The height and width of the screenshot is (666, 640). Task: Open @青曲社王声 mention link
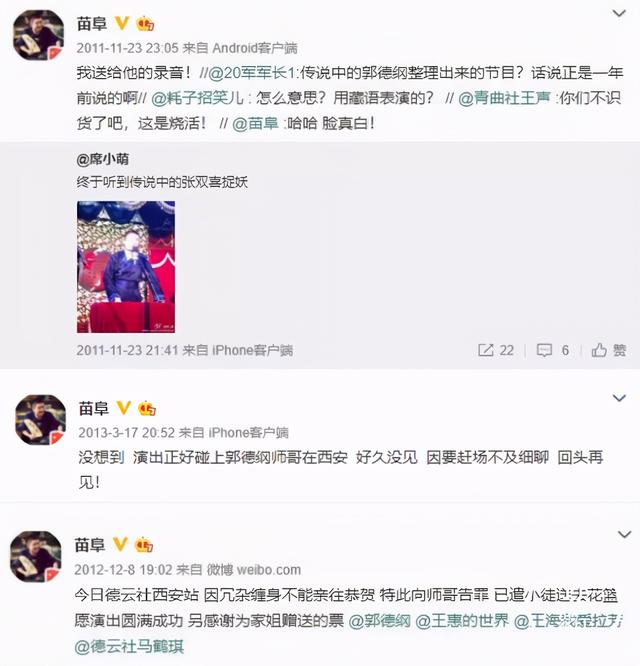(504, 98)
